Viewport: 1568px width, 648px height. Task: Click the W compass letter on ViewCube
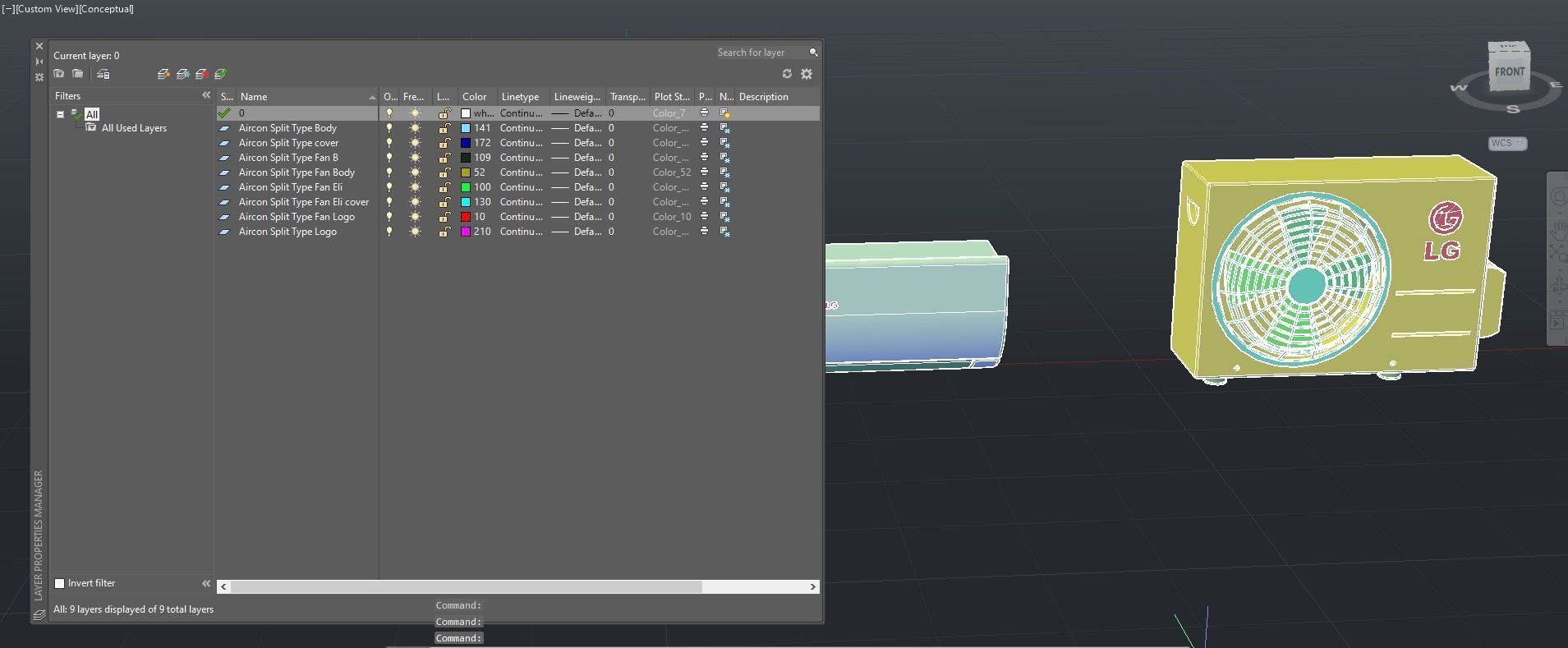click(1459, 88)
